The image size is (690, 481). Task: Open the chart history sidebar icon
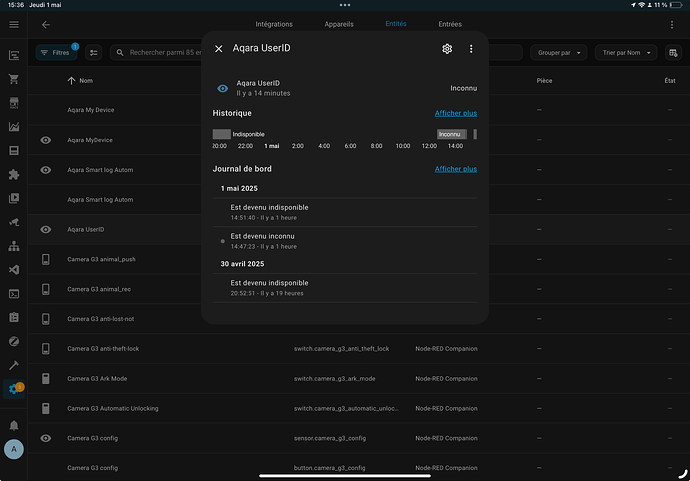coord(14,127)
